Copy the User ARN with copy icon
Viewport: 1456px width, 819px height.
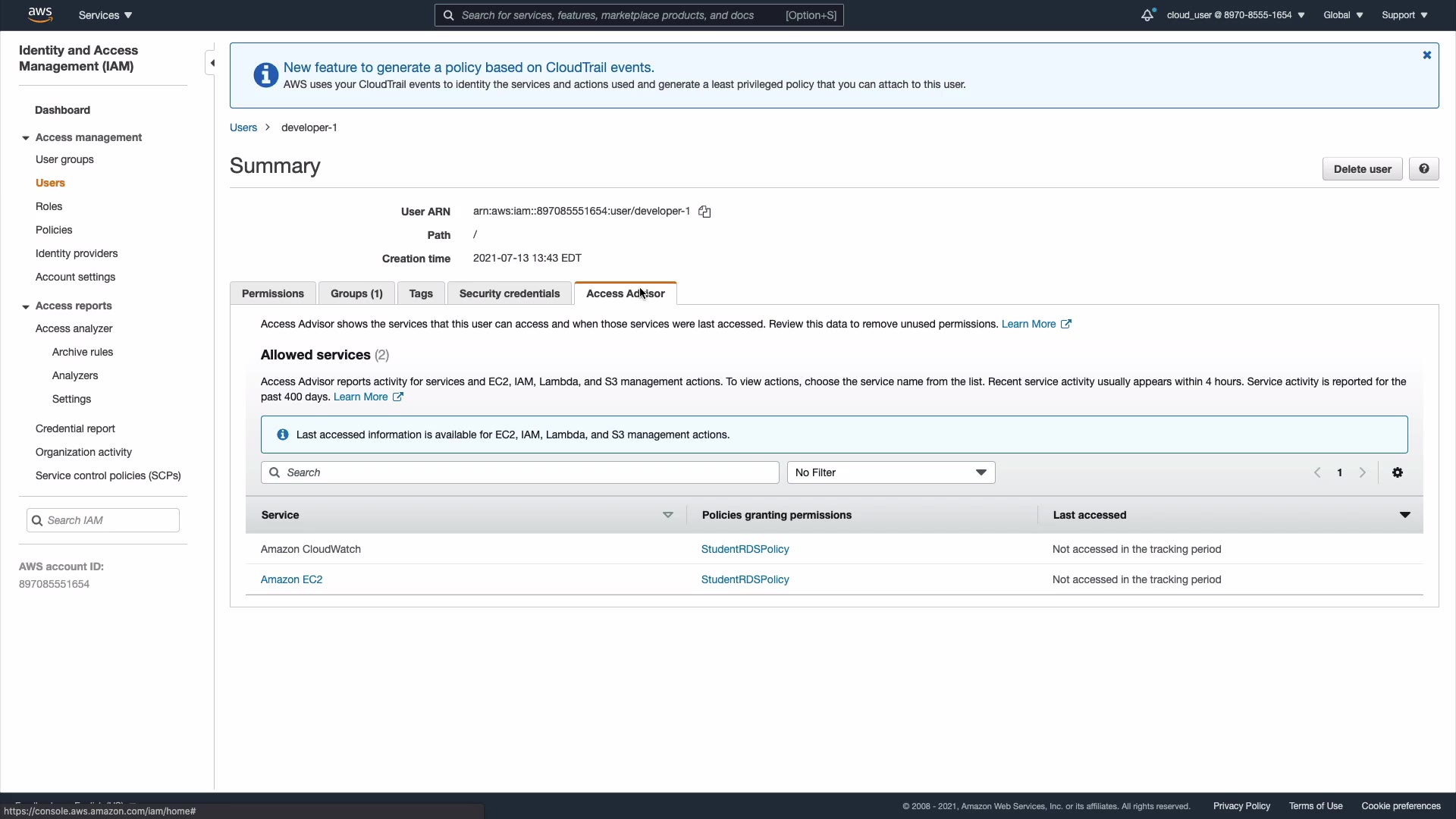tap(704, 212)
